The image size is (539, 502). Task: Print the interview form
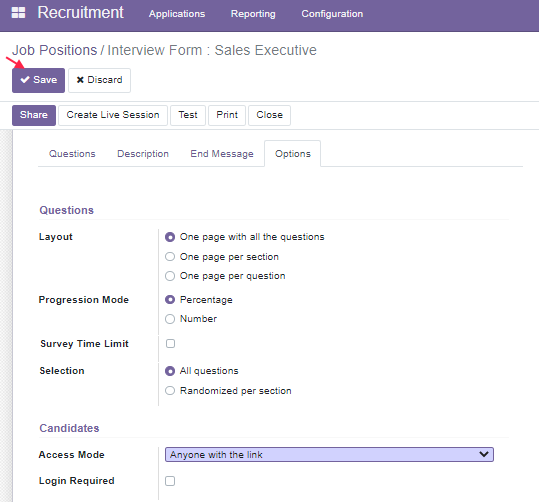click(227, 115)
